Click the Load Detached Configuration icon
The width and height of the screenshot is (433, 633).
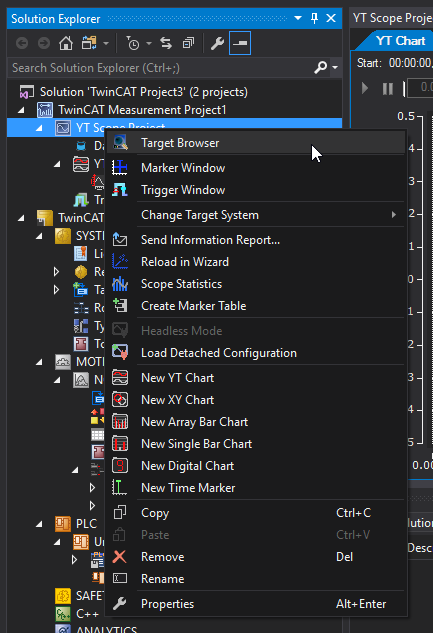[120, 352]
